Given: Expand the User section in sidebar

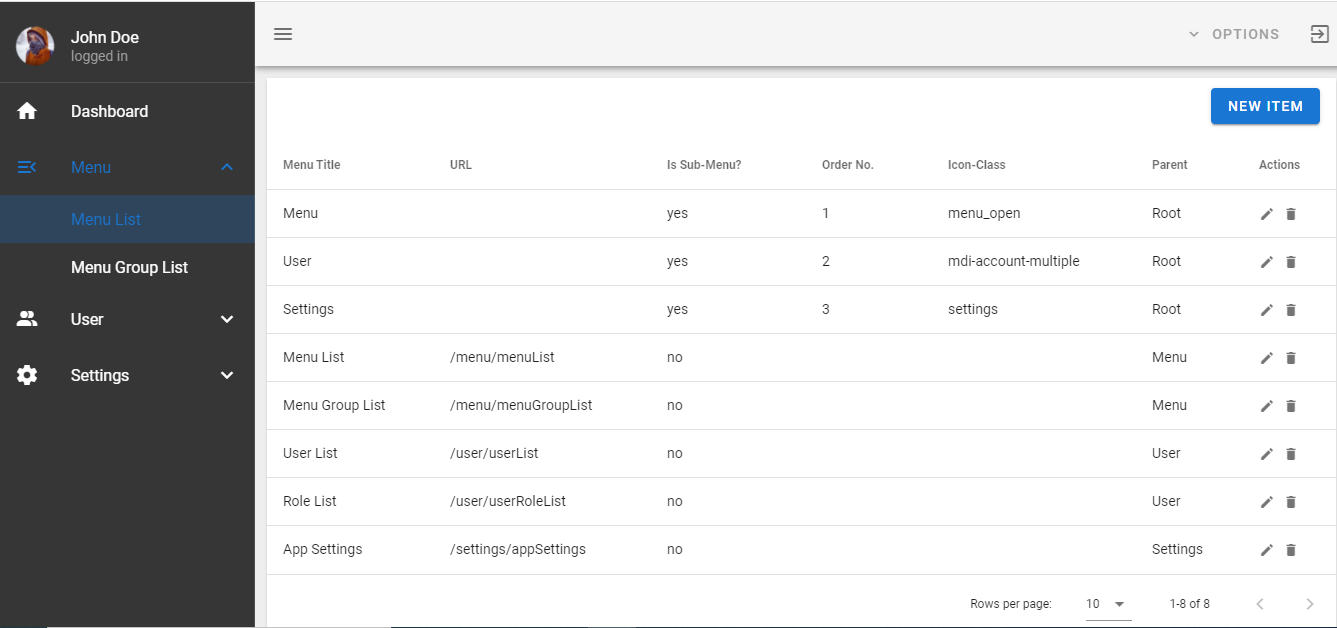Looking at the screenshot, I should click(x=227, y=319).
